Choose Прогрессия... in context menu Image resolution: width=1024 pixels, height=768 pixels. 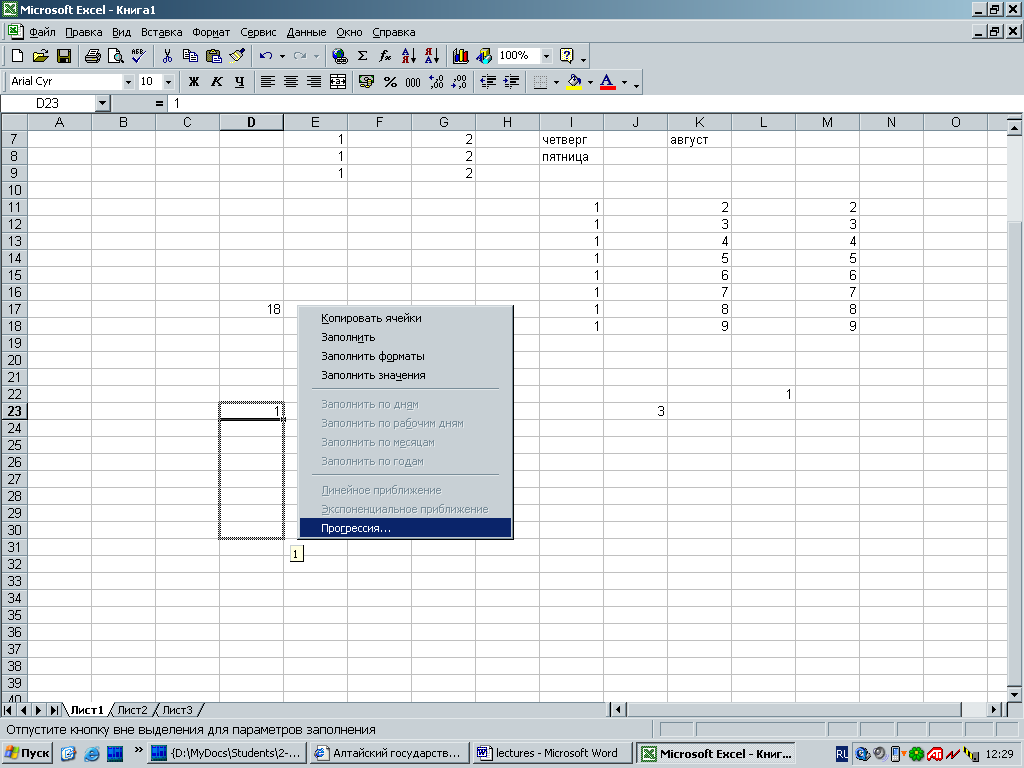pos(405,528)
